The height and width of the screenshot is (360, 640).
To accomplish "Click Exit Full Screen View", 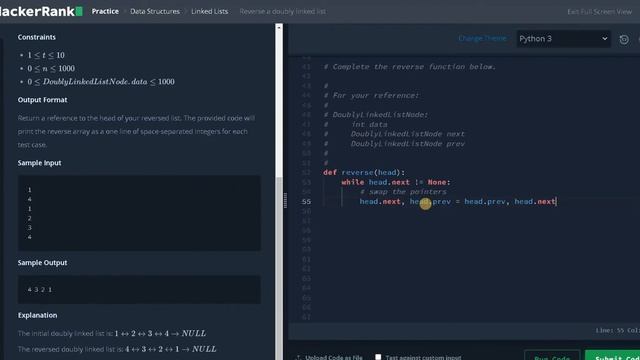I will 599,12.
